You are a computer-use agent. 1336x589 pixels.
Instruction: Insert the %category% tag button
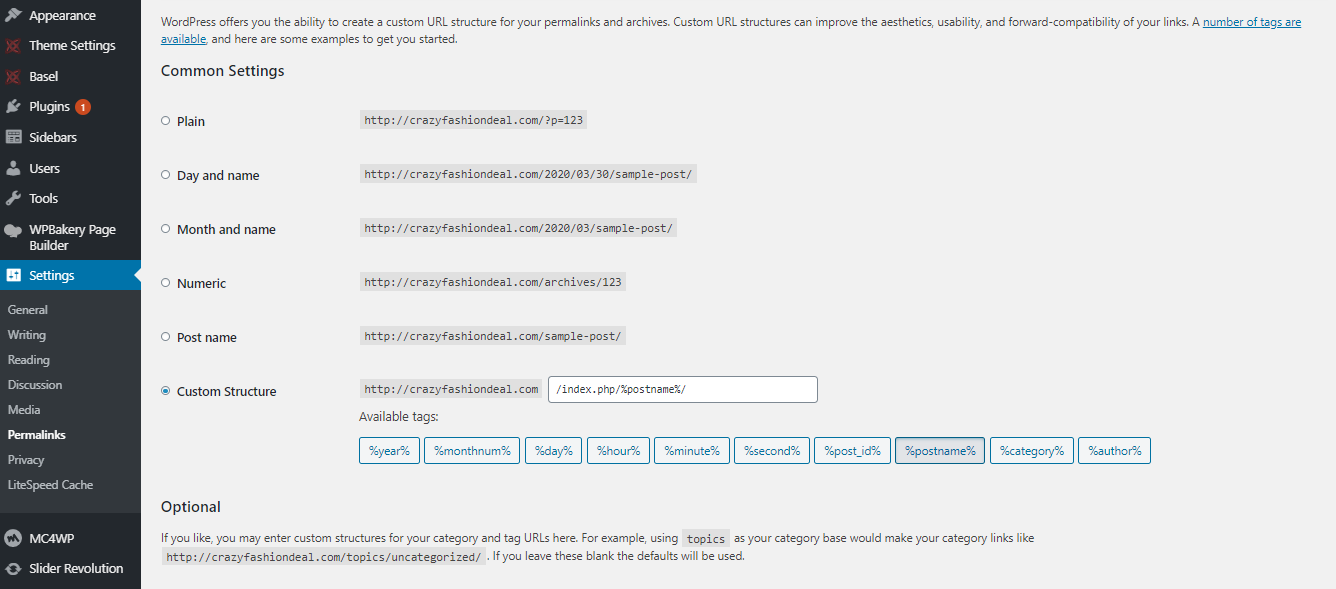[1033, 451]
